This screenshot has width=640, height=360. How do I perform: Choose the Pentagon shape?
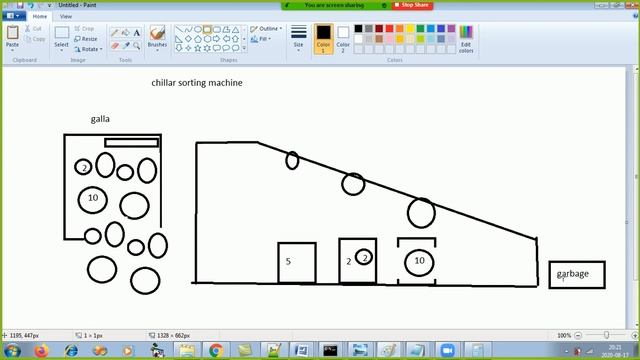tap(198, 39)
